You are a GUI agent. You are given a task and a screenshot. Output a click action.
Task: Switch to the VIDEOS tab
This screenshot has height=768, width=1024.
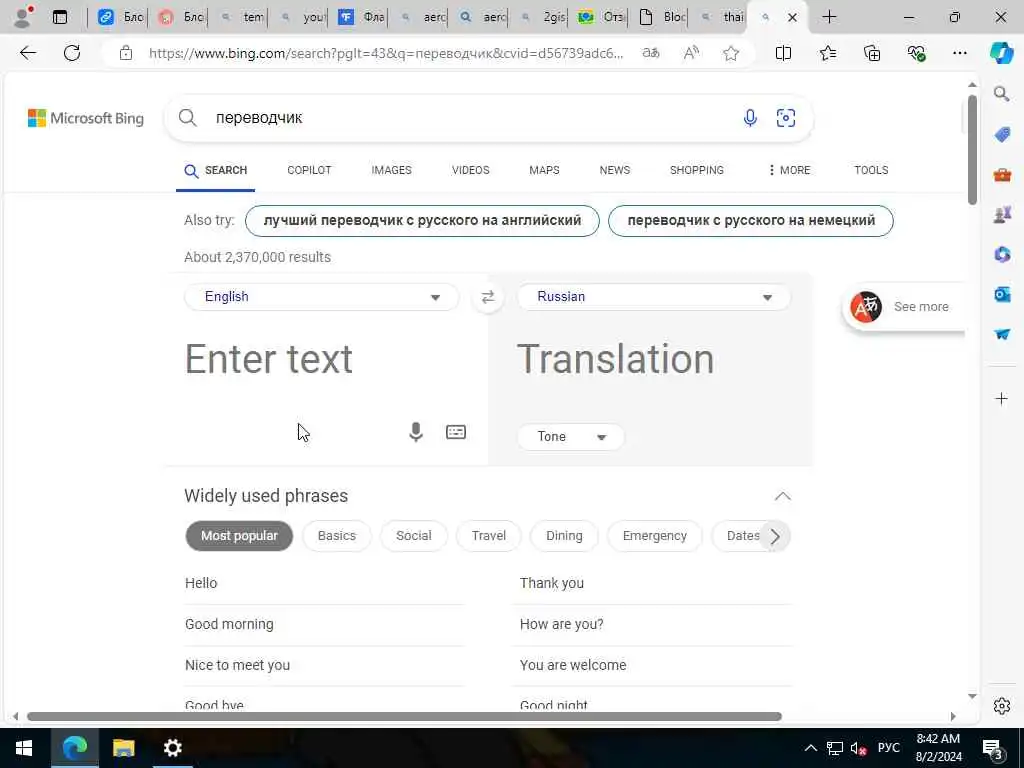click(x=470, y=170)
